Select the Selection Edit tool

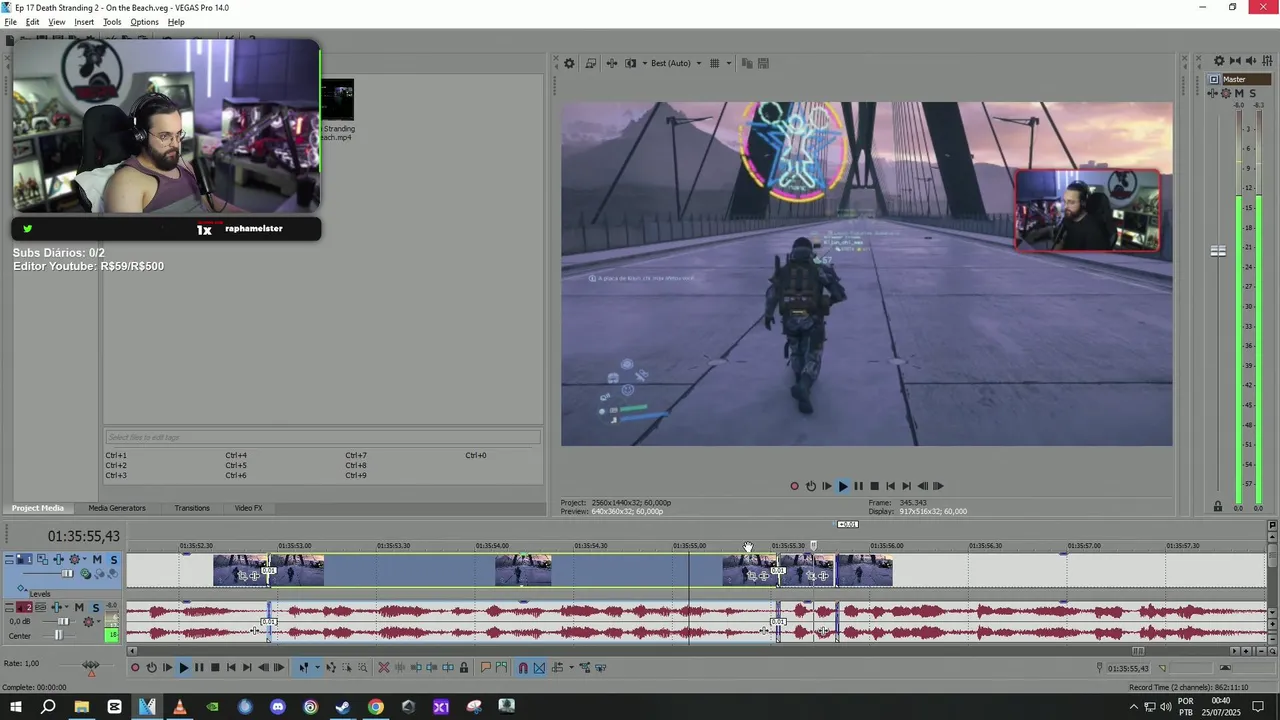tap(347, 667)
